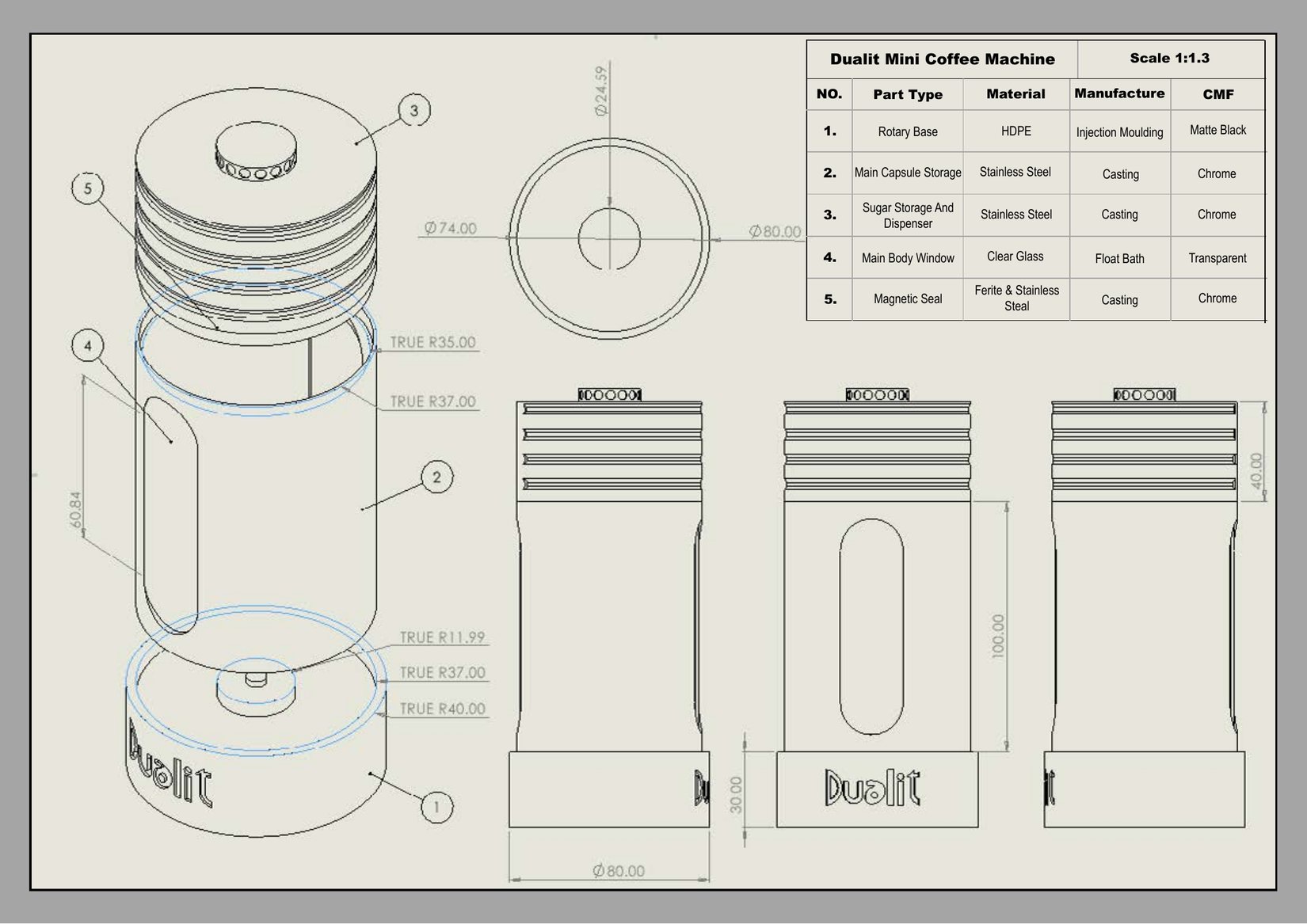Click balloon number 2 on the body

pos(436,477)
